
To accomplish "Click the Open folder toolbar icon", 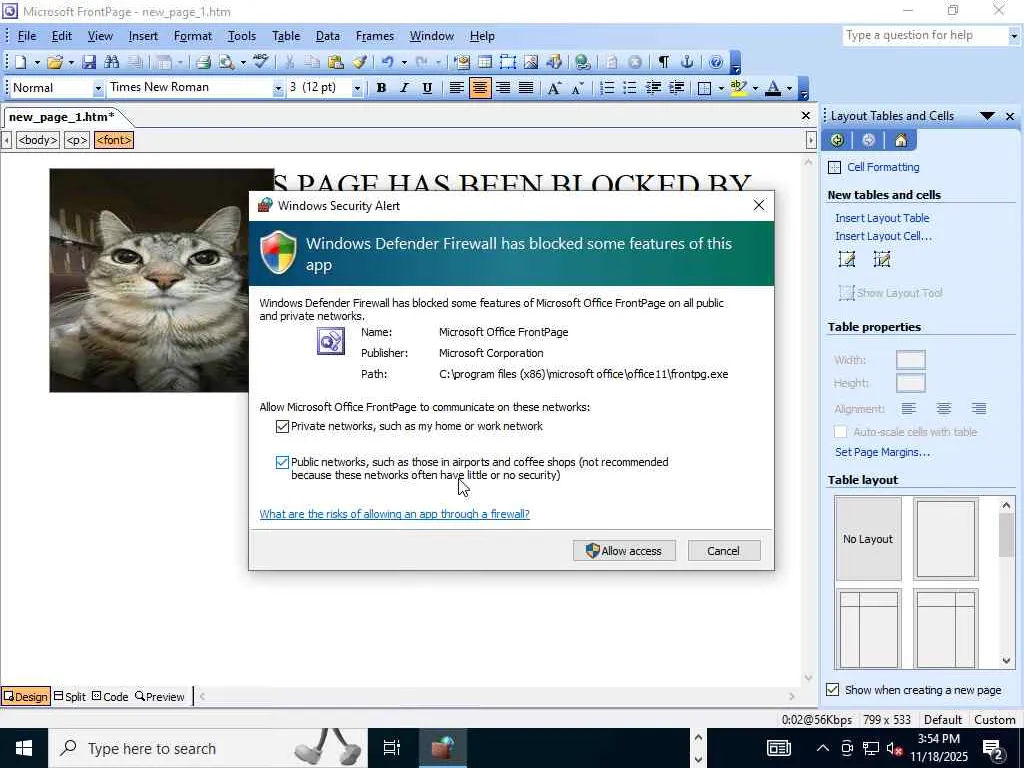I will 55,62.
